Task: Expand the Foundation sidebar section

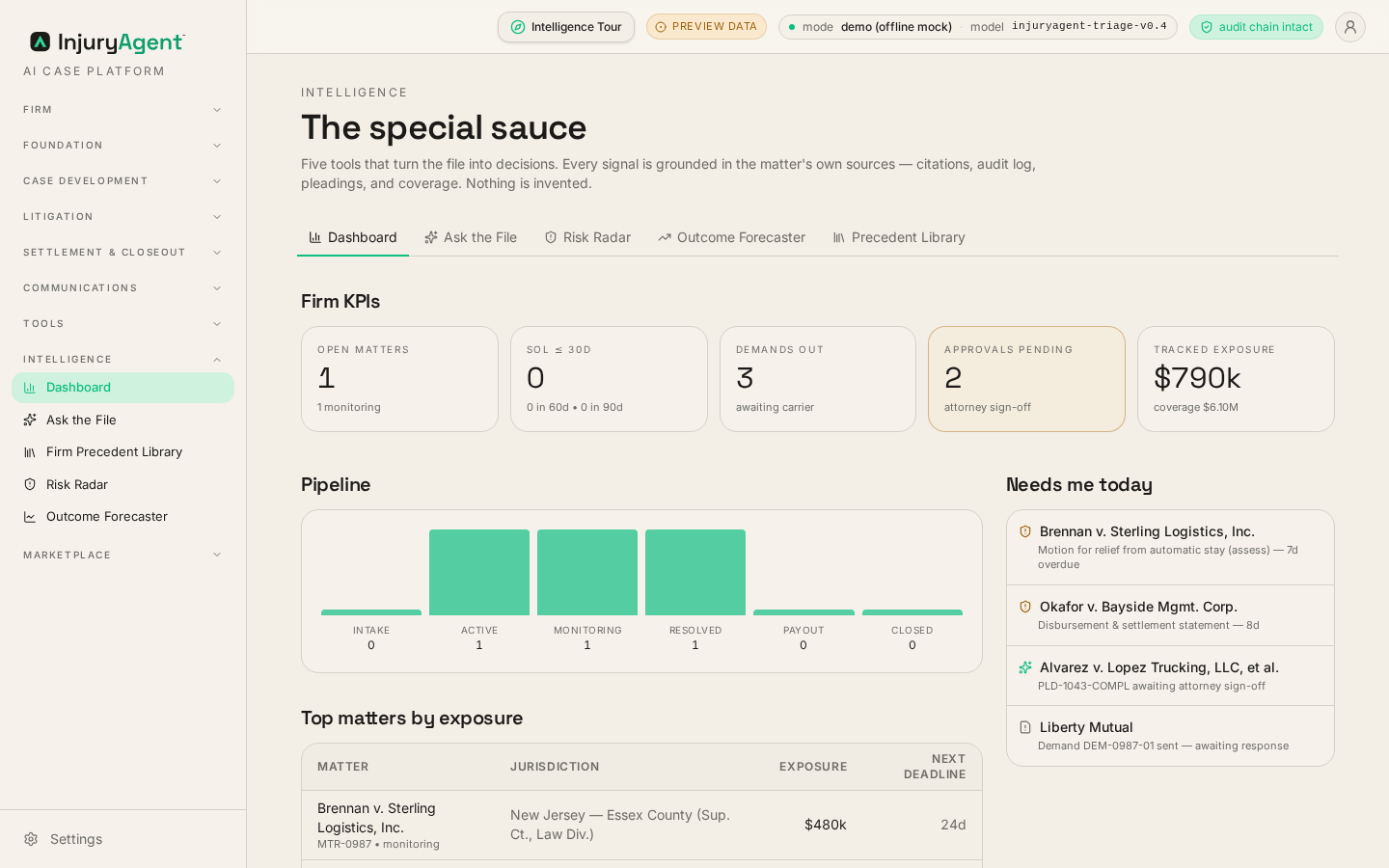Action: pyautogui.click(x=123, y=146)
